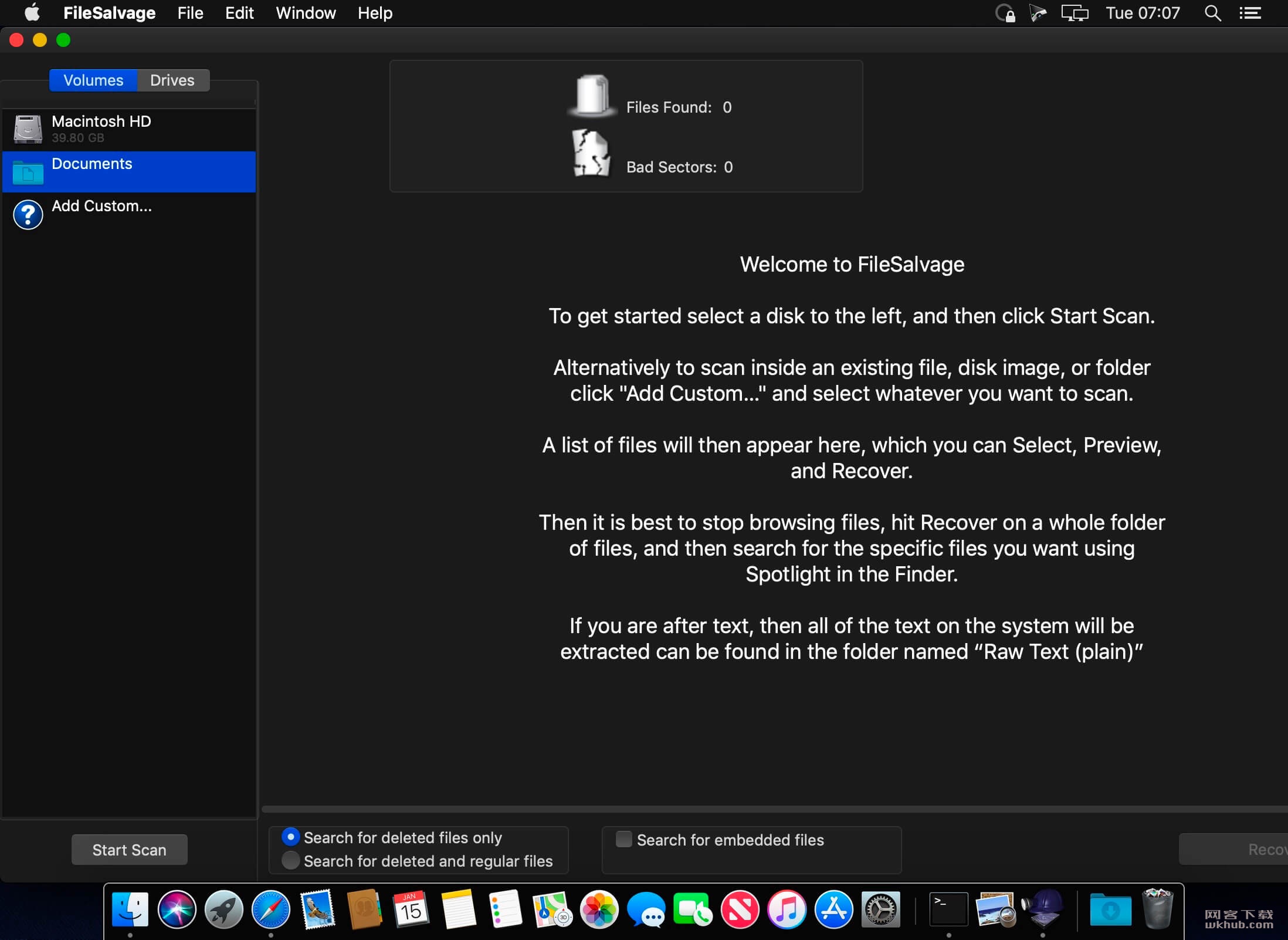1288x940 pixels.
Task: Click the screen mirroring displays menu icon
Action: coord(1075,13)
